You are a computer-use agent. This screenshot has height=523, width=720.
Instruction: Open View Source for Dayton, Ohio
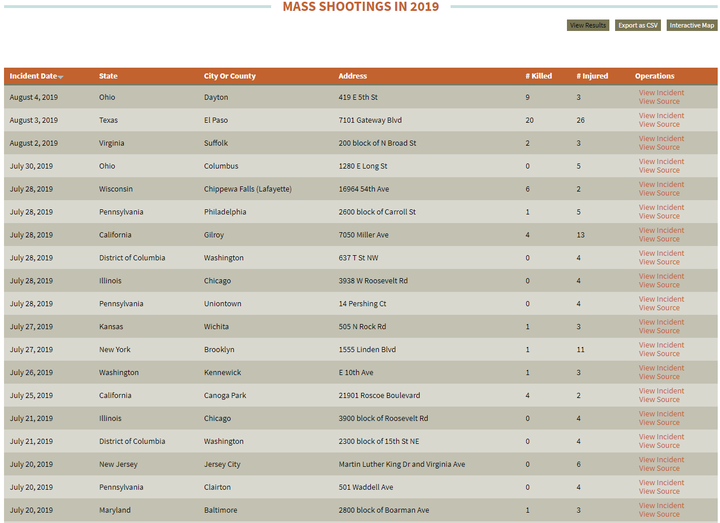(659, 101)
